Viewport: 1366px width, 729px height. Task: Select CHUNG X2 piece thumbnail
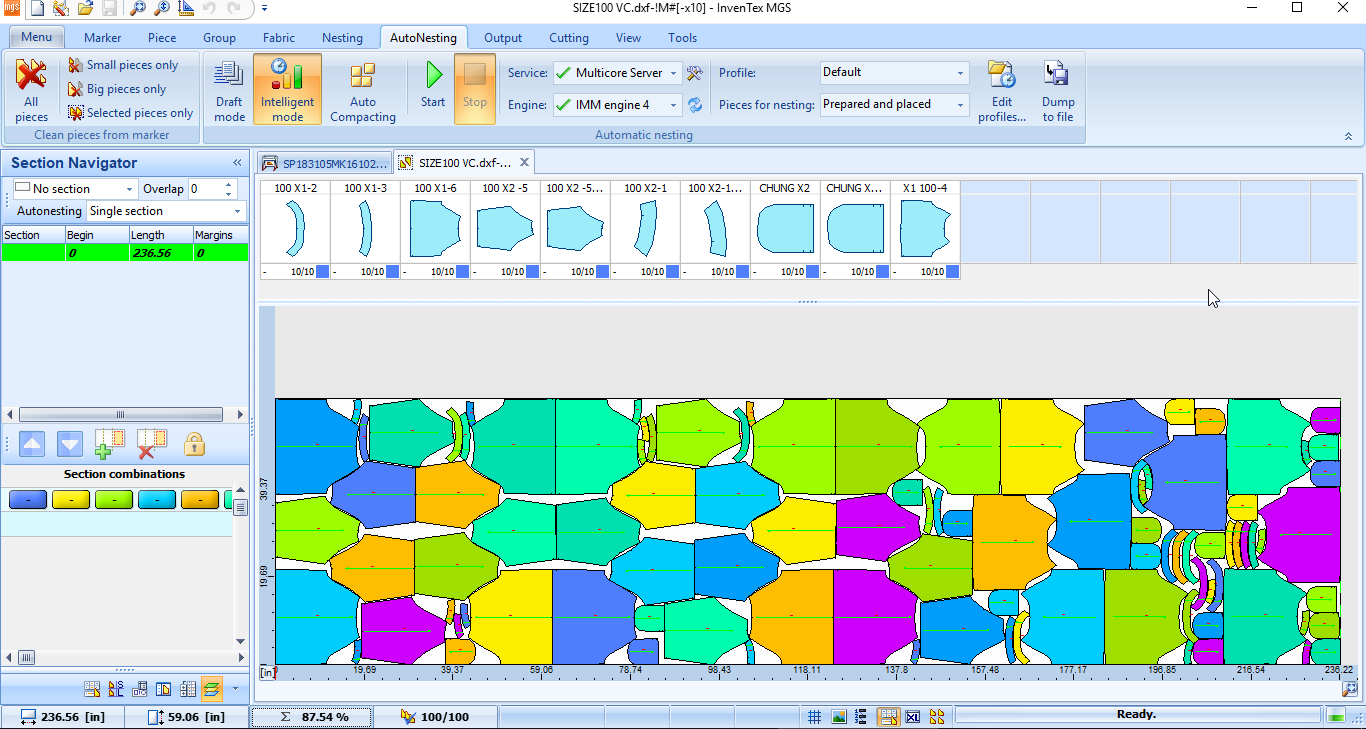(785, 229)
